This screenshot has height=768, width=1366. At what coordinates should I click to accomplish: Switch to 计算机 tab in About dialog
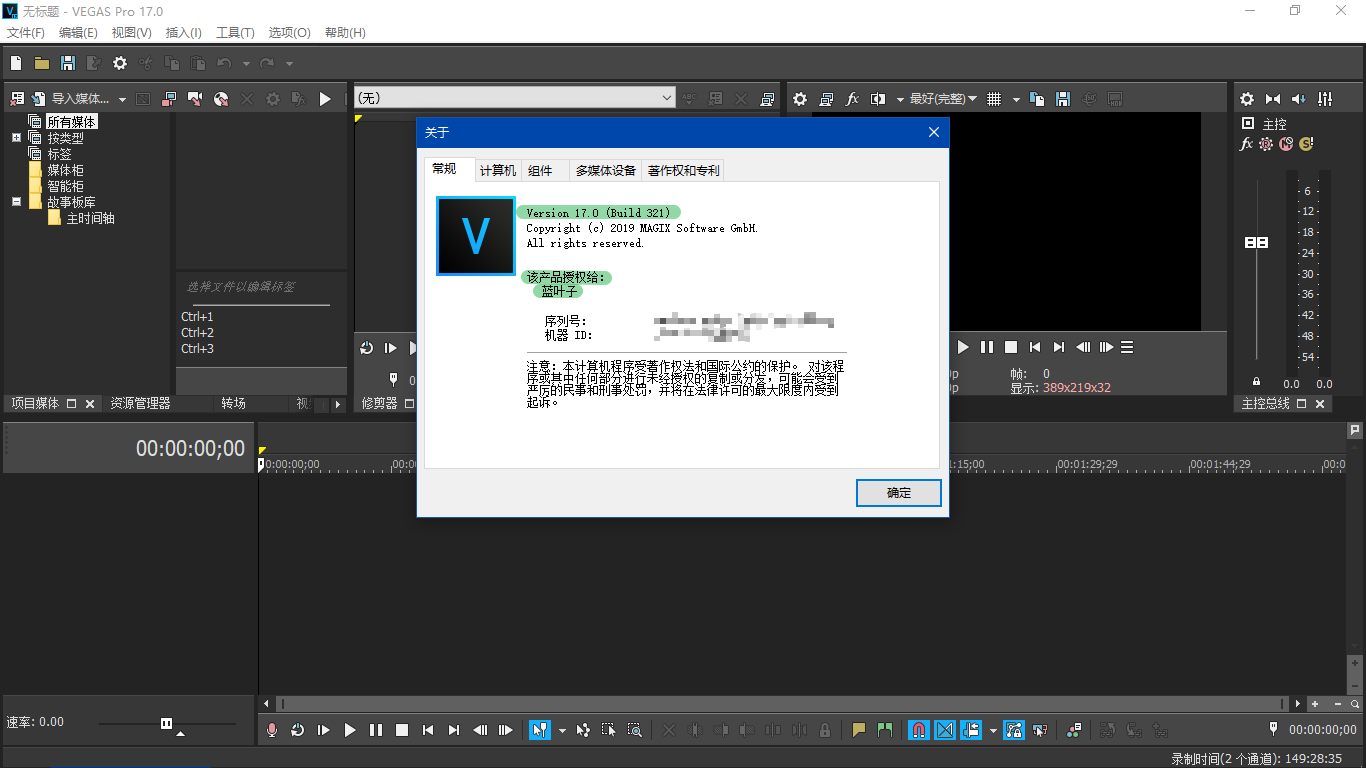click(497, 171)
